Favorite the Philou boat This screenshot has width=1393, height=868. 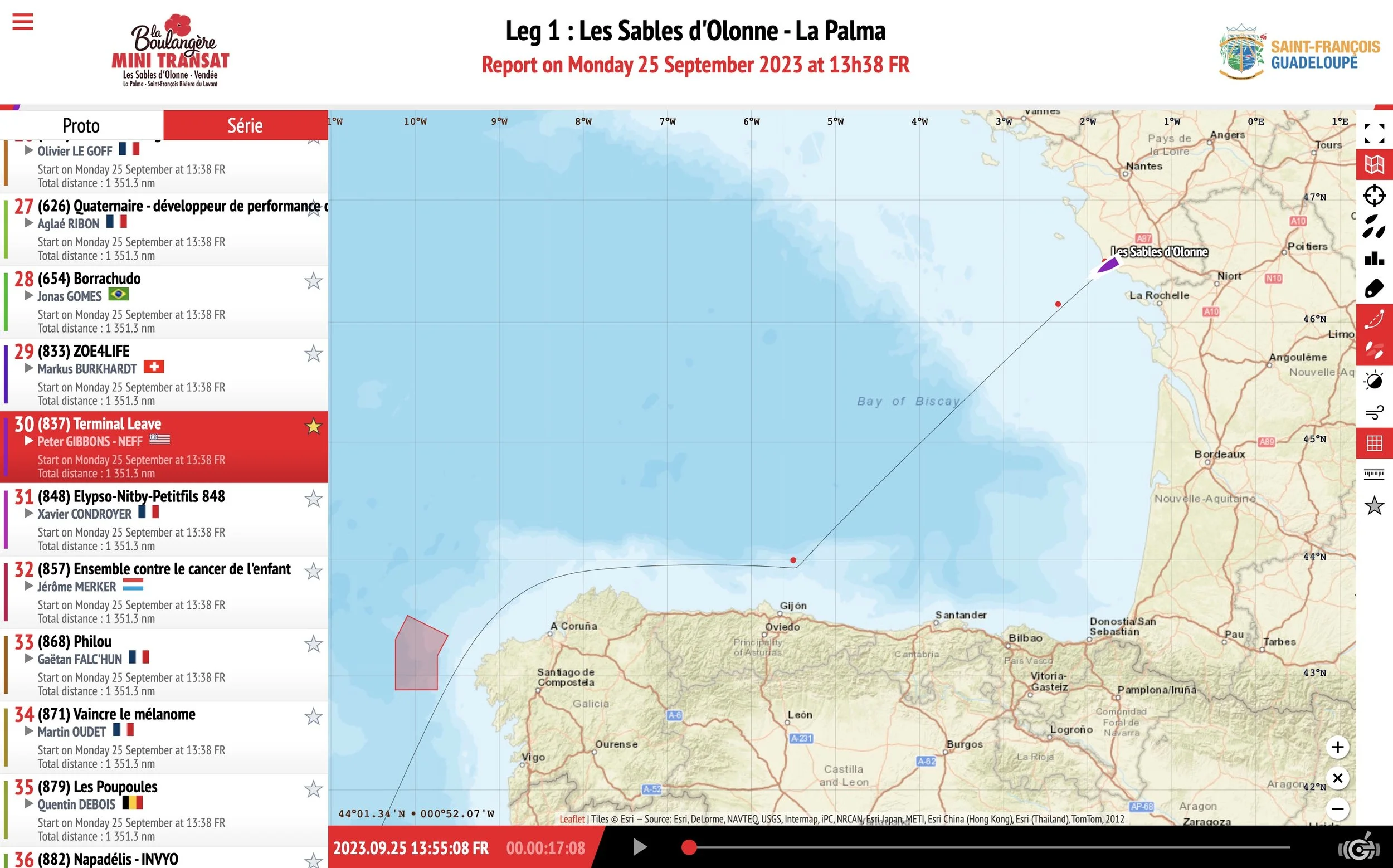pyautogui.click(x=313, y=644)
